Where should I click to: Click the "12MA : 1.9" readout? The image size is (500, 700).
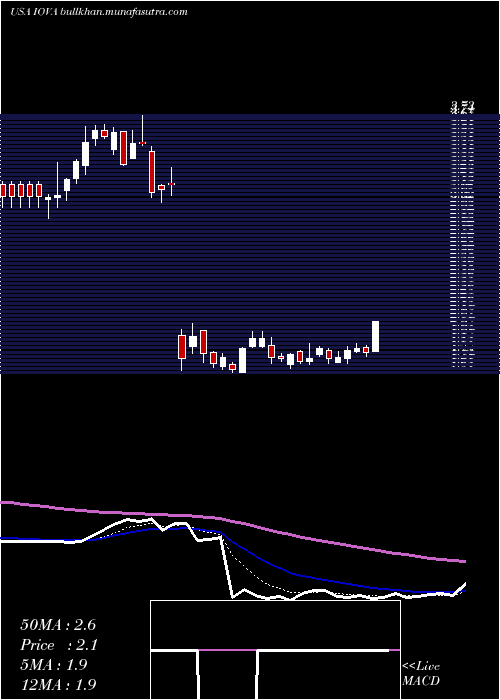click(x=58, y=684)
